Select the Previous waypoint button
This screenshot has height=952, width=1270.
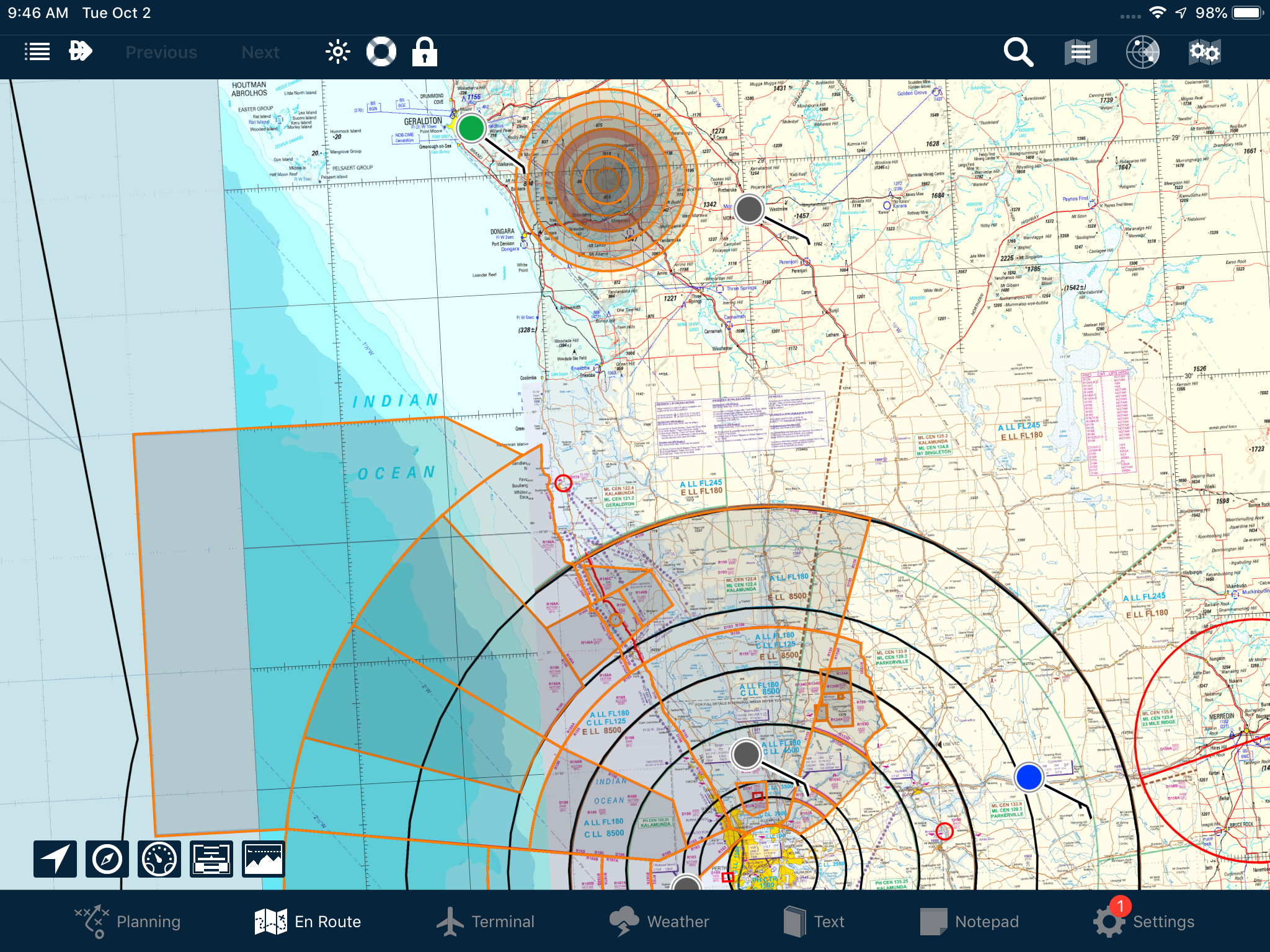pyautogui.click(x=161, y=53)
